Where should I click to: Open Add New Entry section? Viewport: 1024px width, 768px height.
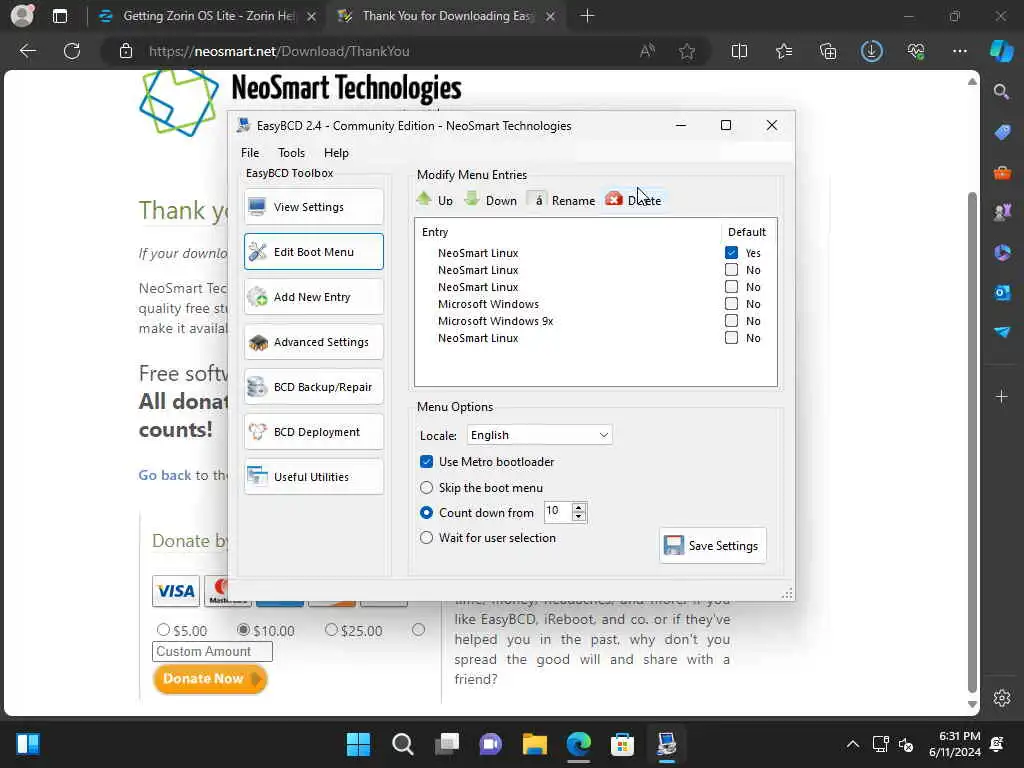(x=313, y=297)
